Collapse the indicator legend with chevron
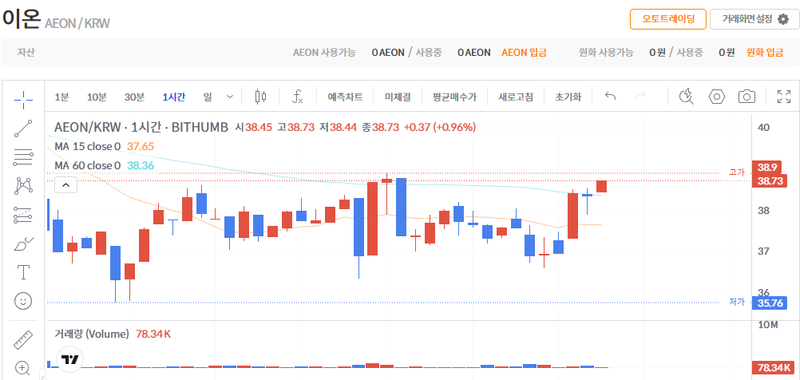Screen dimensions: 800x380 (66, 185)
